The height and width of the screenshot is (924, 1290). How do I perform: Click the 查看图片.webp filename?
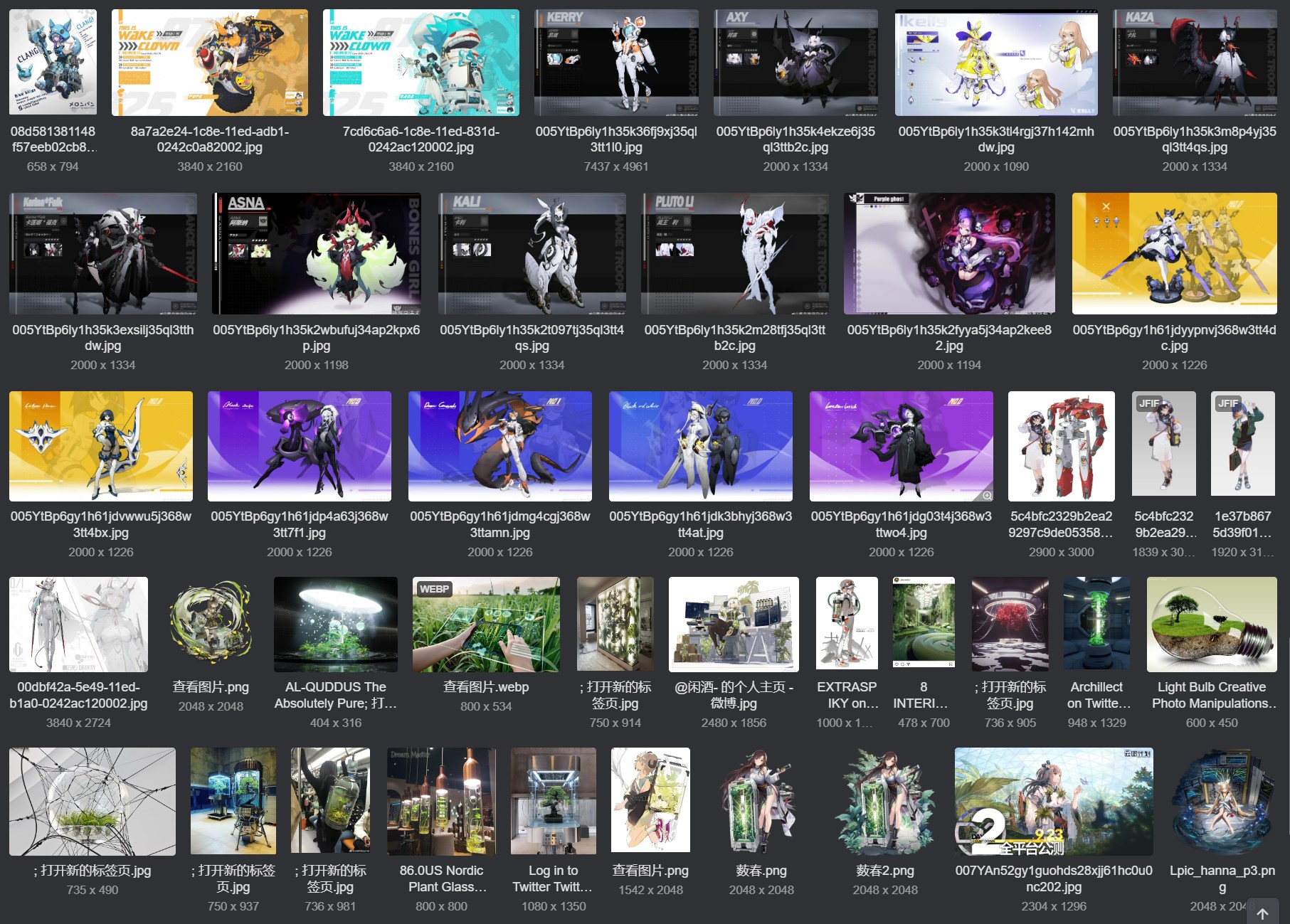tap(486, 687)
